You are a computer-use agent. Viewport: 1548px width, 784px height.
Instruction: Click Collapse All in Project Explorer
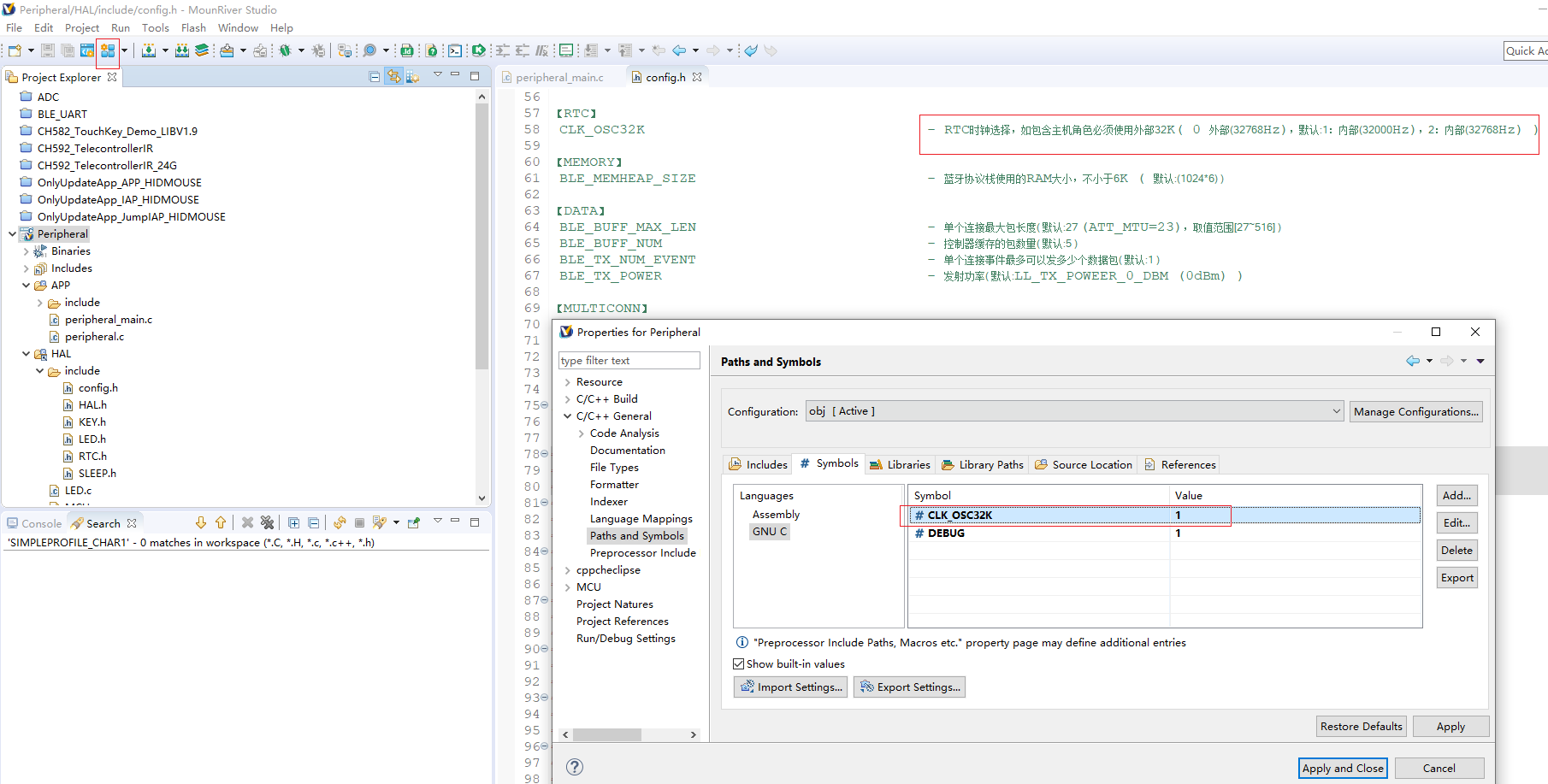click(x=374, y=77)
